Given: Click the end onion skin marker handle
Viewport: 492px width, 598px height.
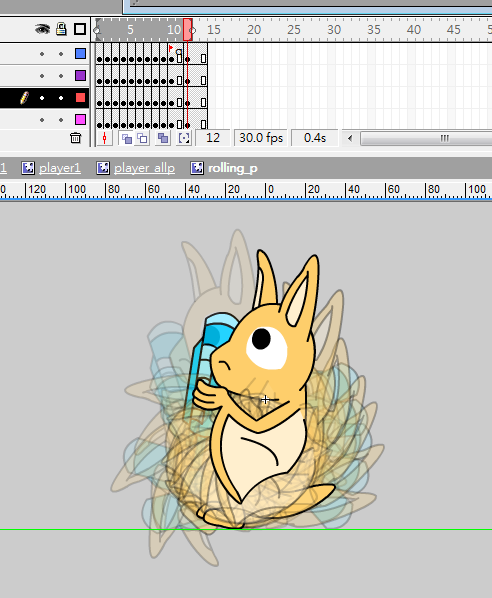Looking at the screenshot, I should tap(193, 30).
